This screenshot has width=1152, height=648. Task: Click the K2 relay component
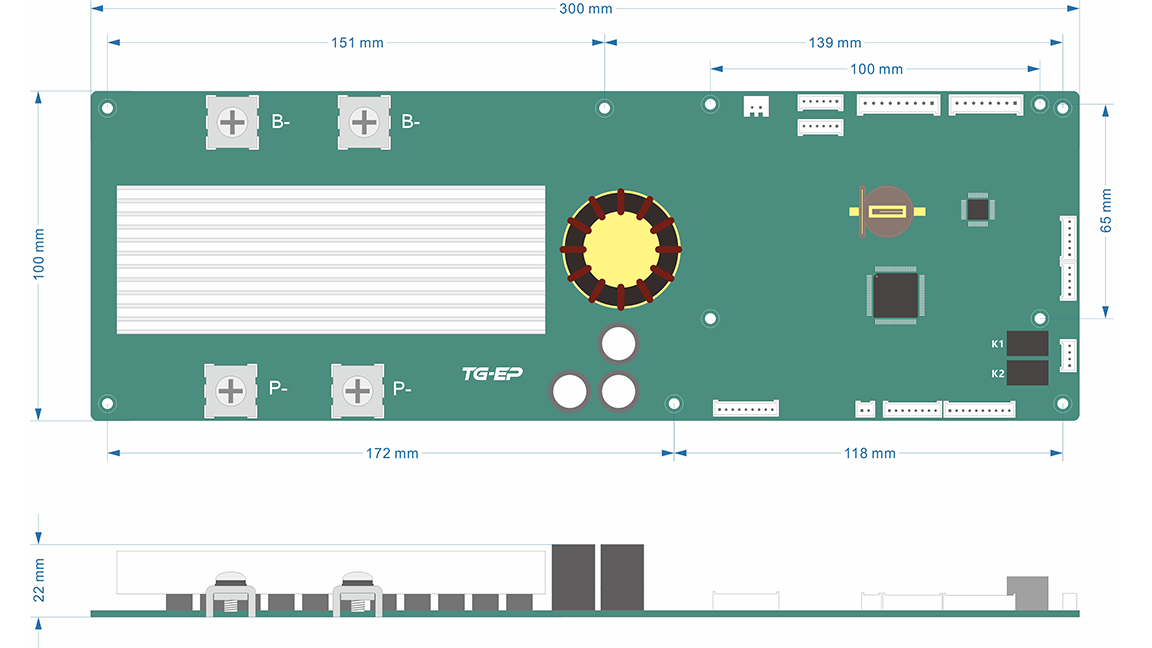1027,374
